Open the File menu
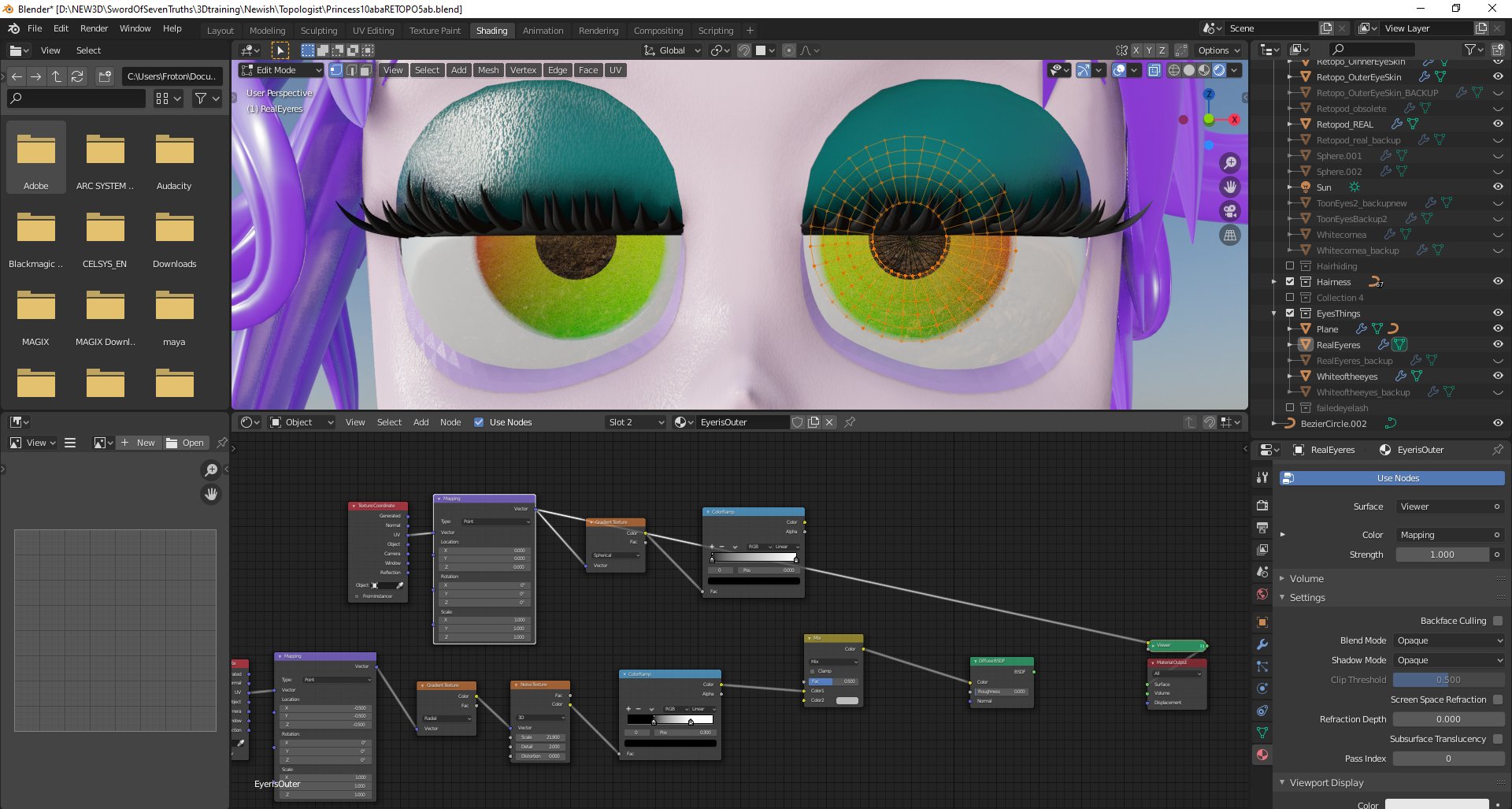Image resolution: width=1512 pixels, height=809 pixels. pyautogui.click(x=35, y=28)
